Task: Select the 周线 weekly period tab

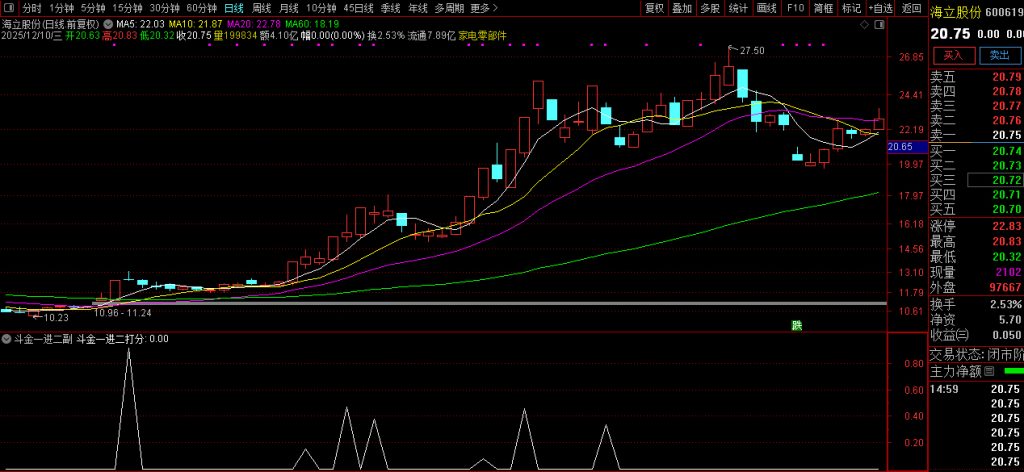Action: coord(261,8)
